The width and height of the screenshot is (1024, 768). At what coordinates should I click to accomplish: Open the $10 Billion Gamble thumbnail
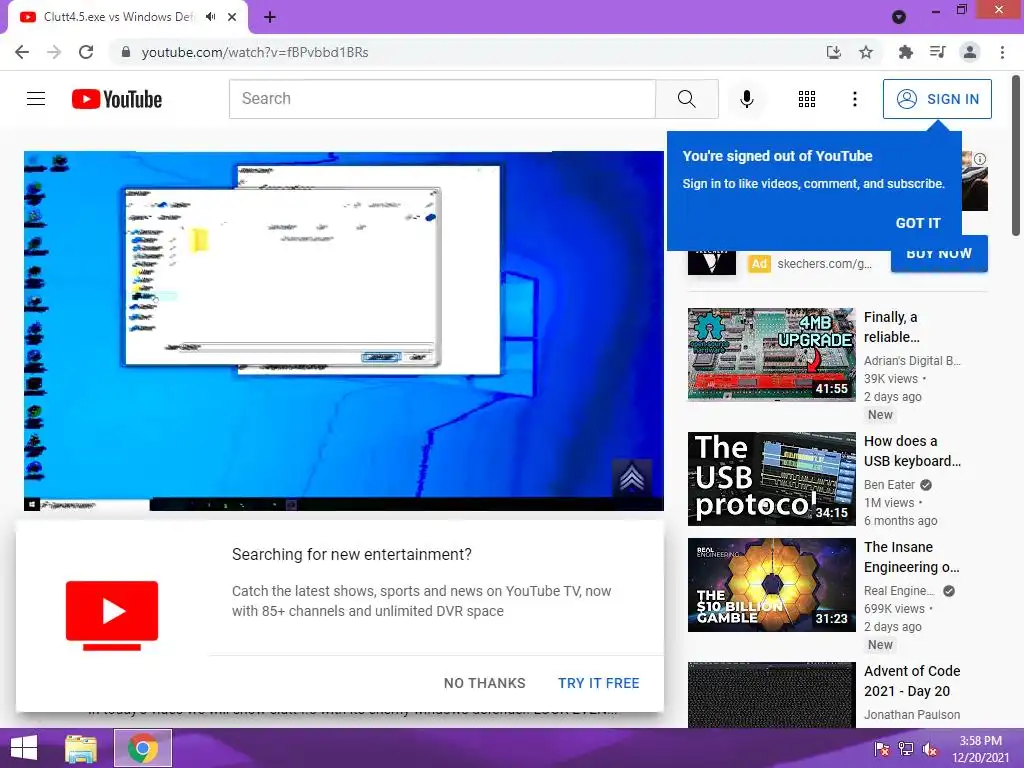771,585
